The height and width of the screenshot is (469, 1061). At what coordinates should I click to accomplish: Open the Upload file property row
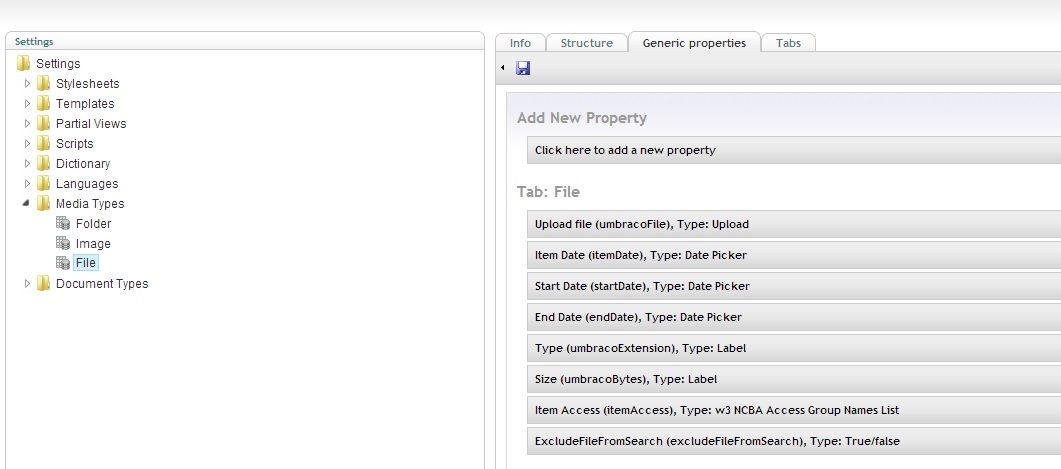pos(794,224)
